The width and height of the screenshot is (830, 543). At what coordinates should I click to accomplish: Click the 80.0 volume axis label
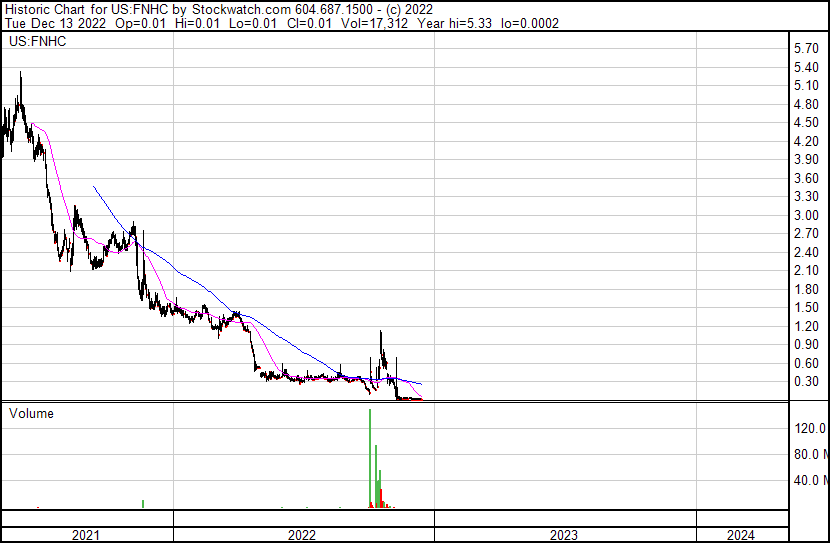tap(811, 454)
